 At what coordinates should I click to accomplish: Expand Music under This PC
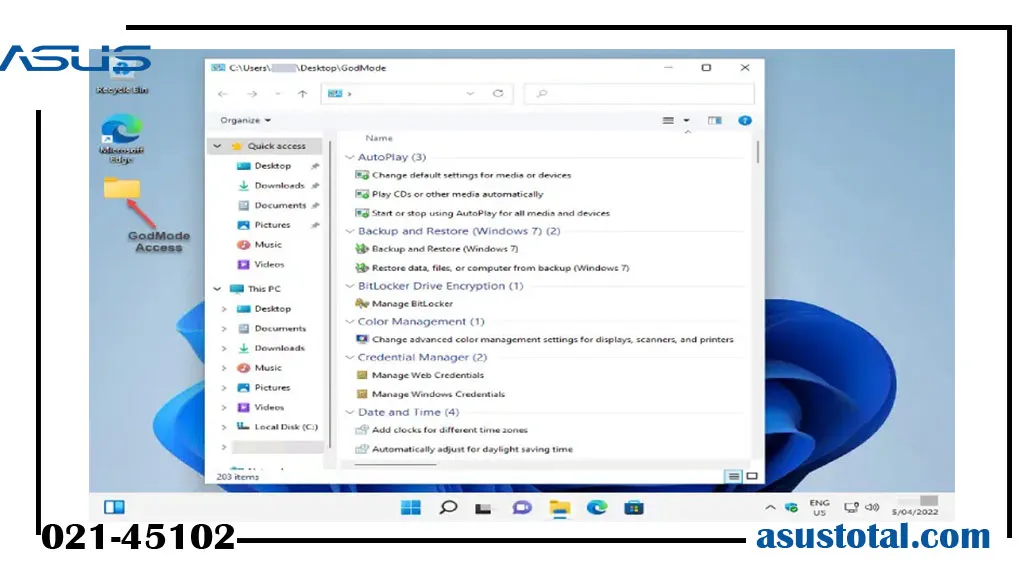[224, 368]
